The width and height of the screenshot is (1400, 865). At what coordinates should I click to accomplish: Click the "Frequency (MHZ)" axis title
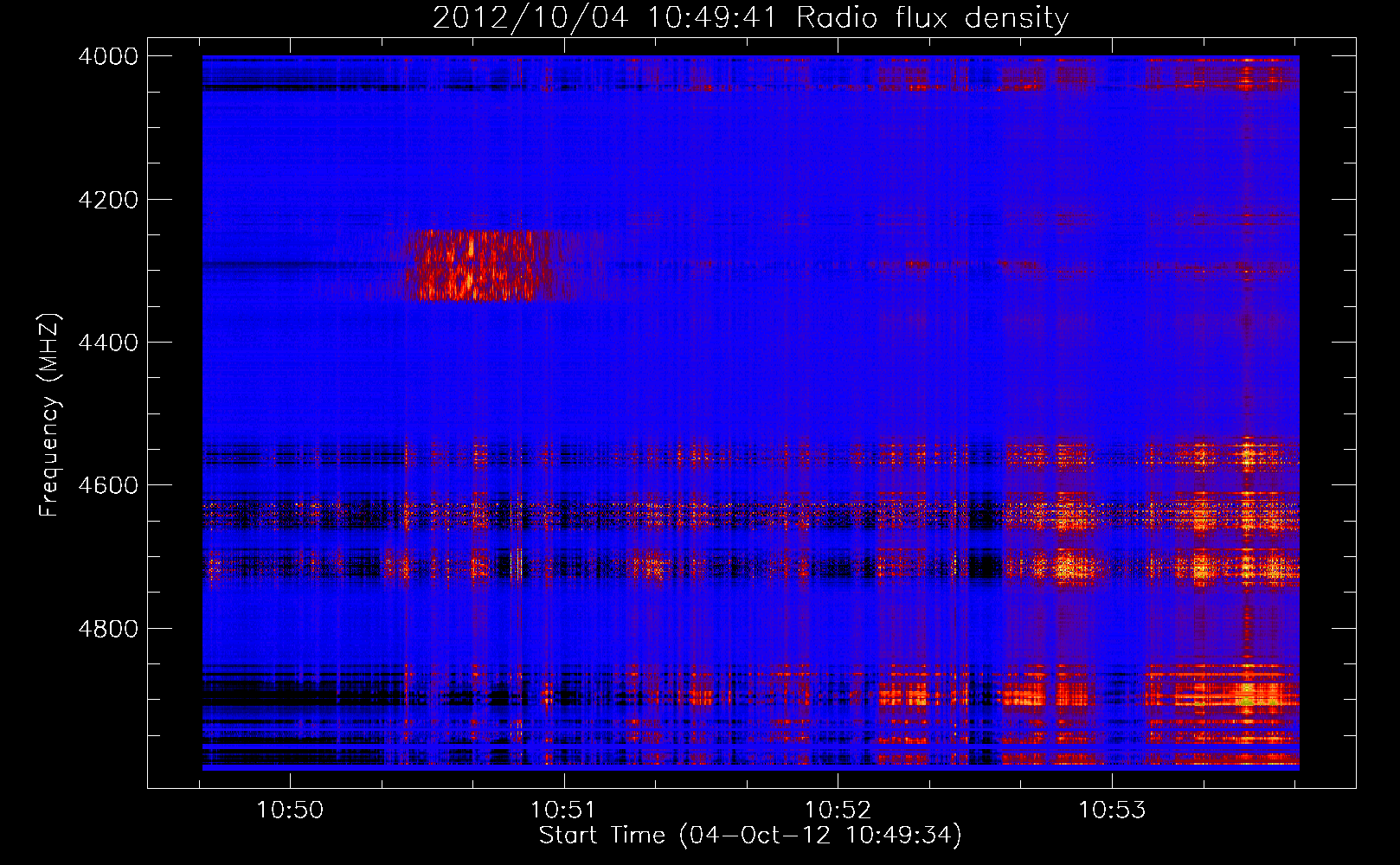[x=50, y=415]
